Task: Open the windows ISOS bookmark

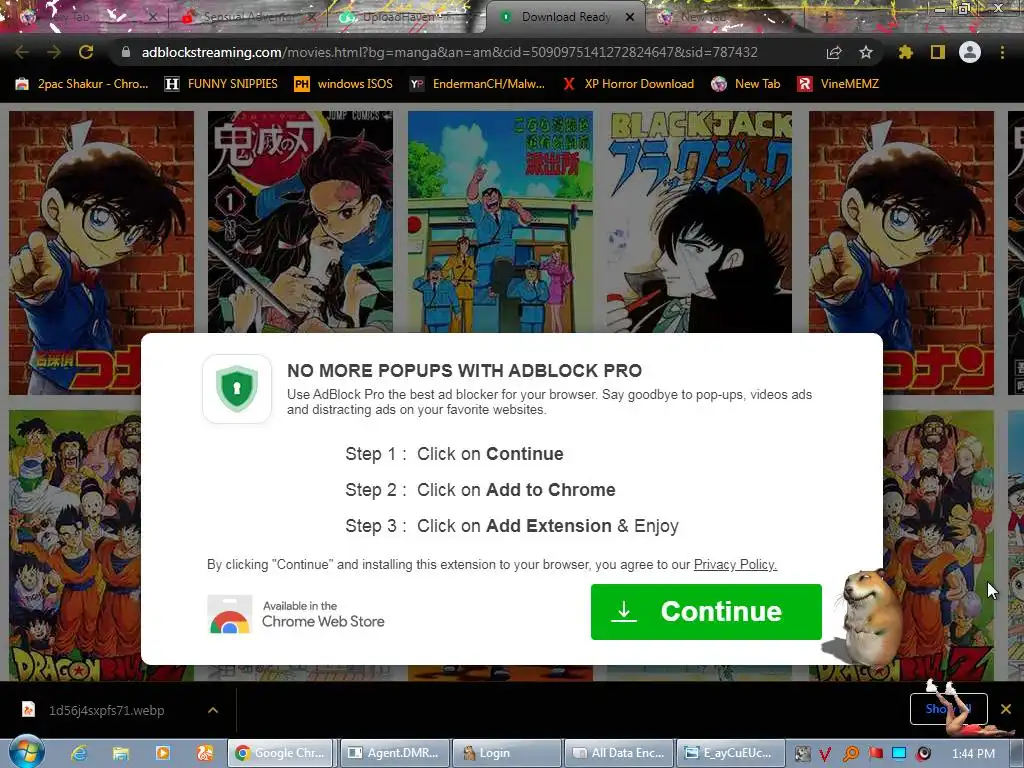Action: pos(344,84)
